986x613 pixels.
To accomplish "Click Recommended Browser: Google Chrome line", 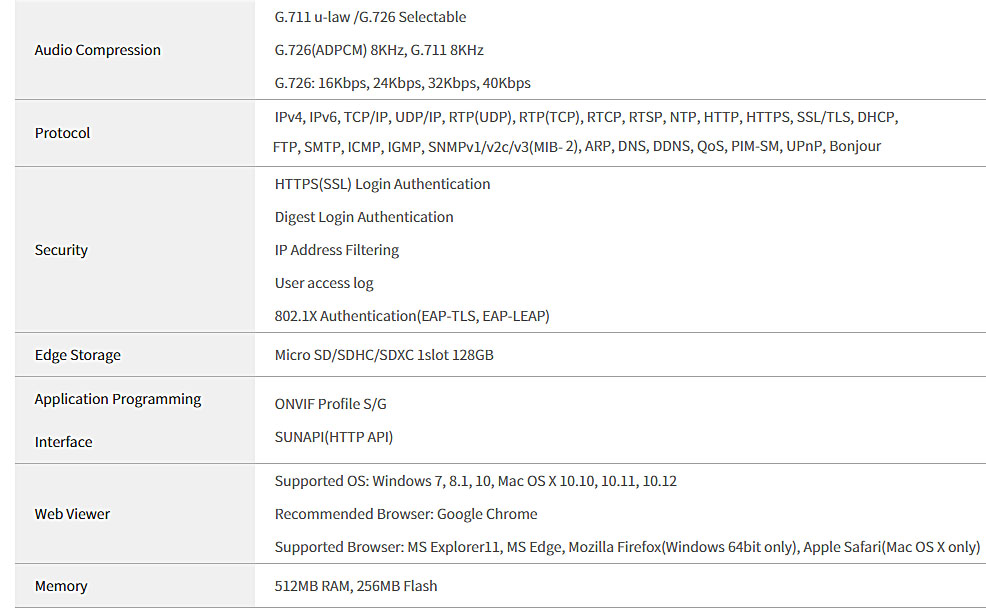I will coord(406,514).
